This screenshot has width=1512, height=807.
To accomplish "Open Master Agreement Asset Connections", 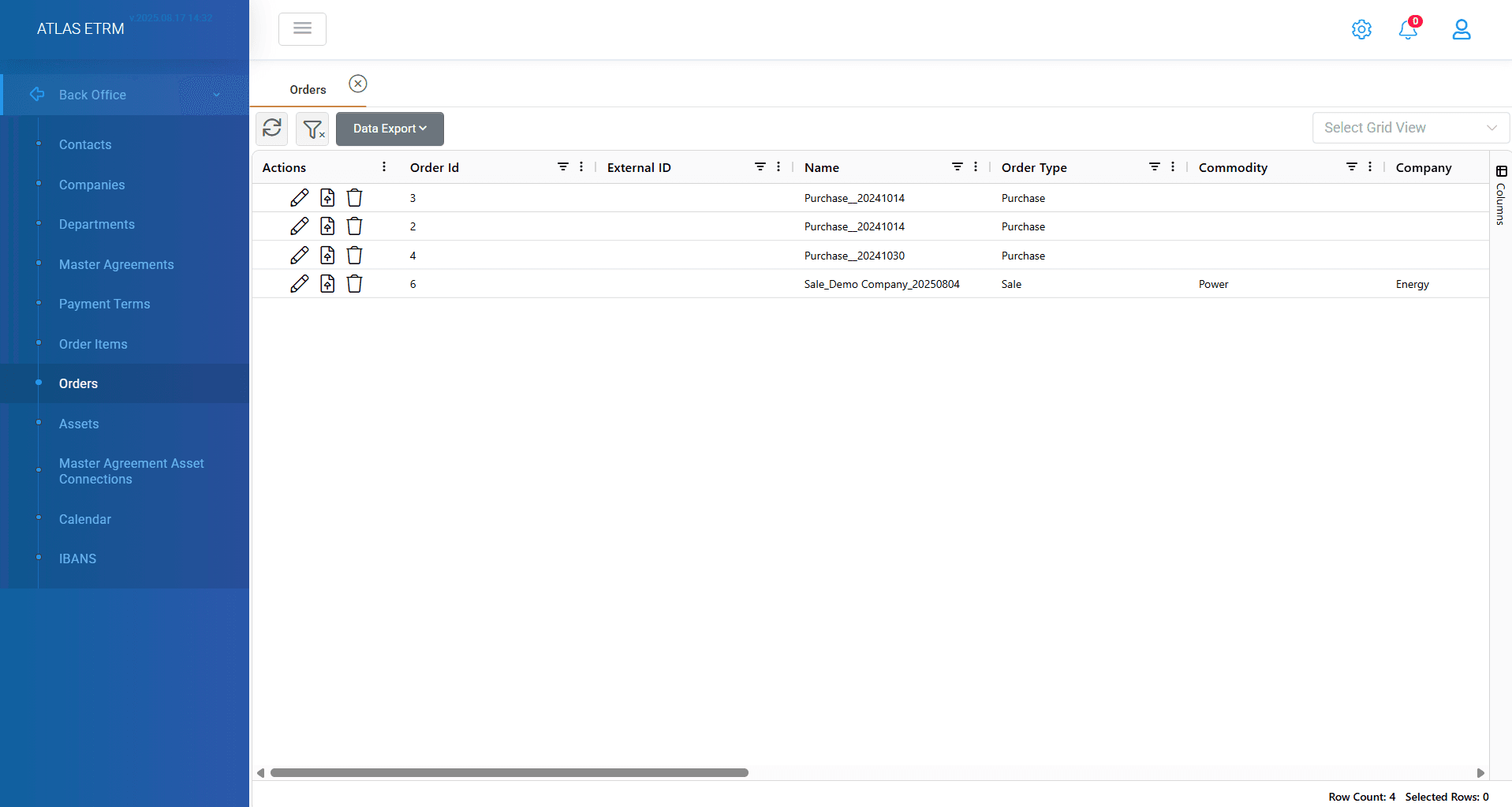I will point(132,471).
